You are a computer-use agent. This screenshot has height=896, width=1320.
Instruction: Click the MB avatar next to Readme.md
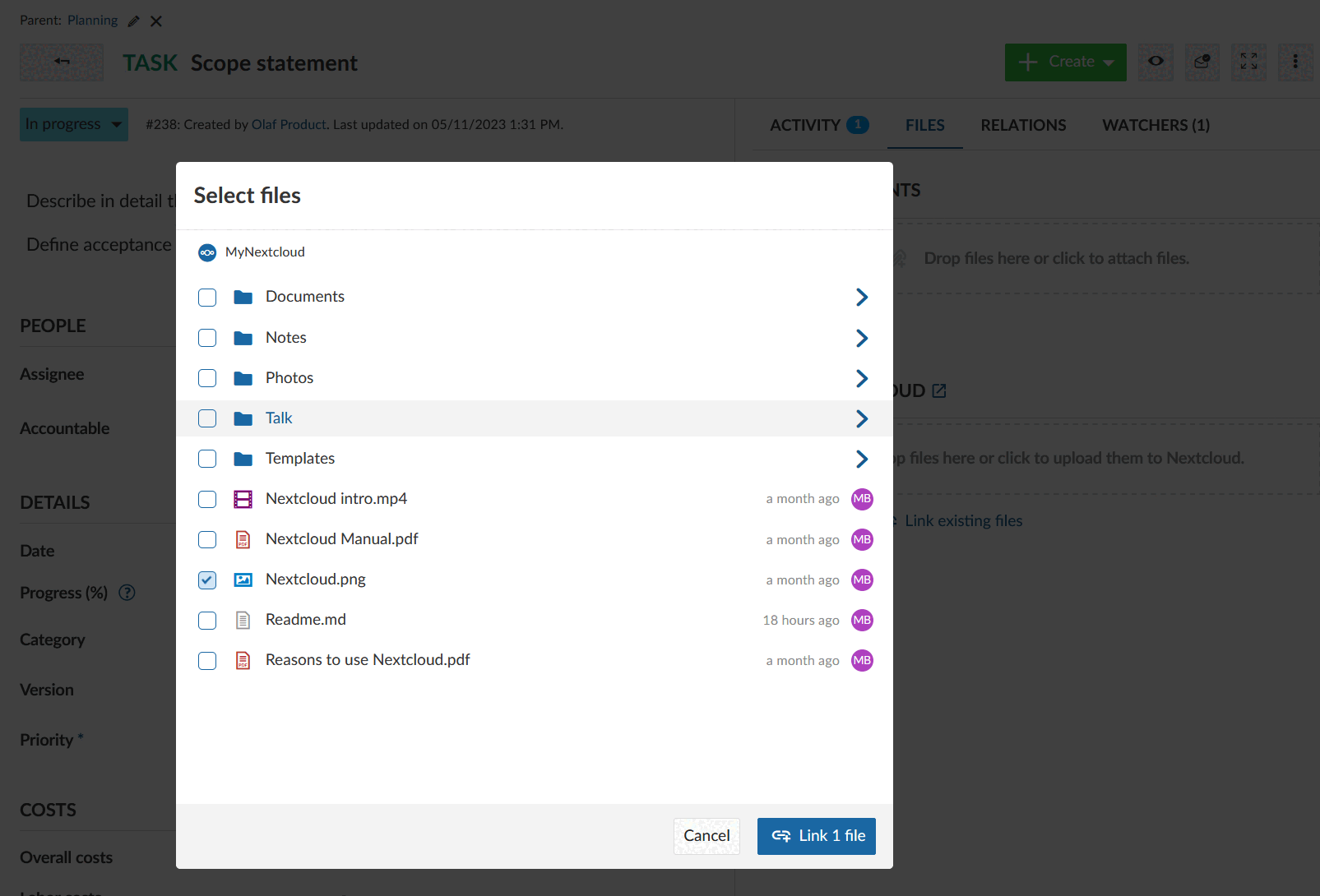click(861, 620)
